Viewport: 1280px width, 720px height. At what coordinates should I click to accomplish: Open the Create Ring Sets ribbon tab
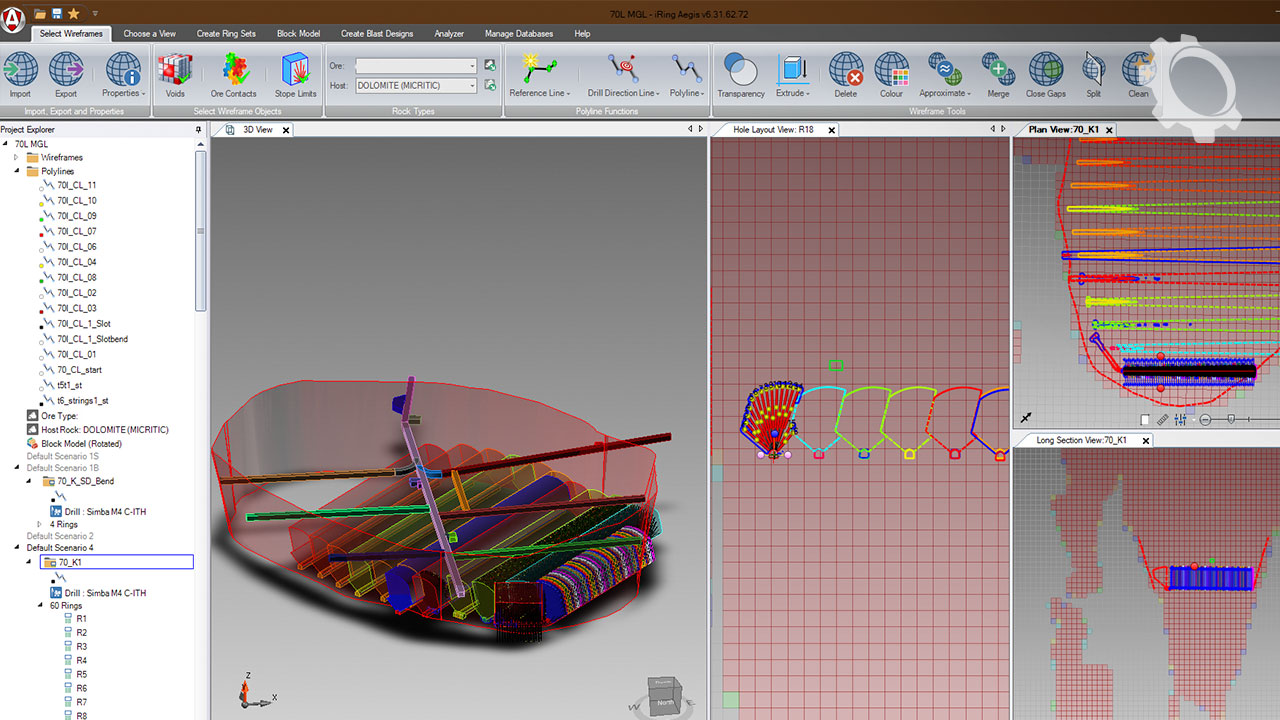(x=226, y=33)
